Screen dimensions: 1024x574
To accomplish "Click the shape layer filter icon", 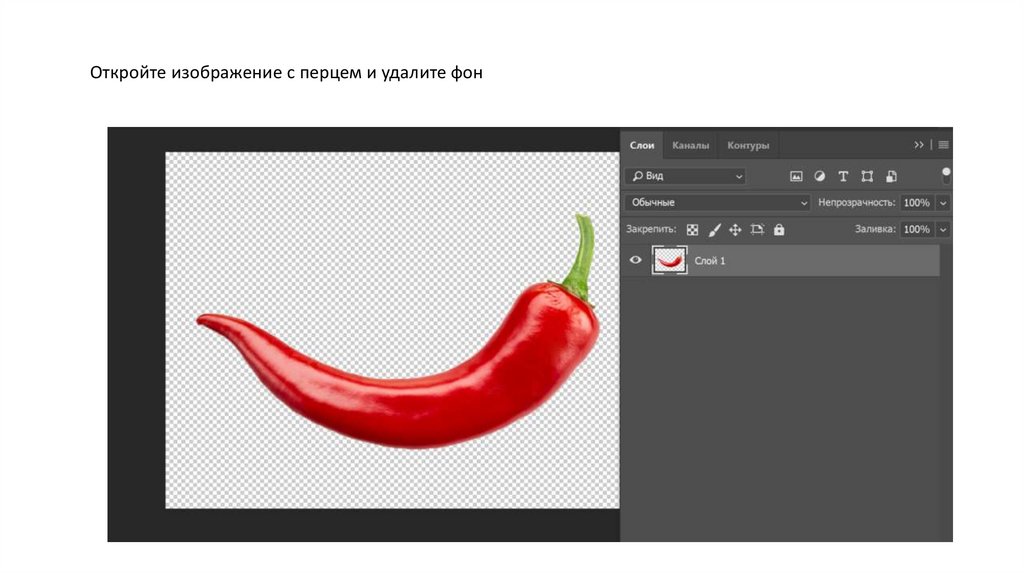I will point(867,176).
